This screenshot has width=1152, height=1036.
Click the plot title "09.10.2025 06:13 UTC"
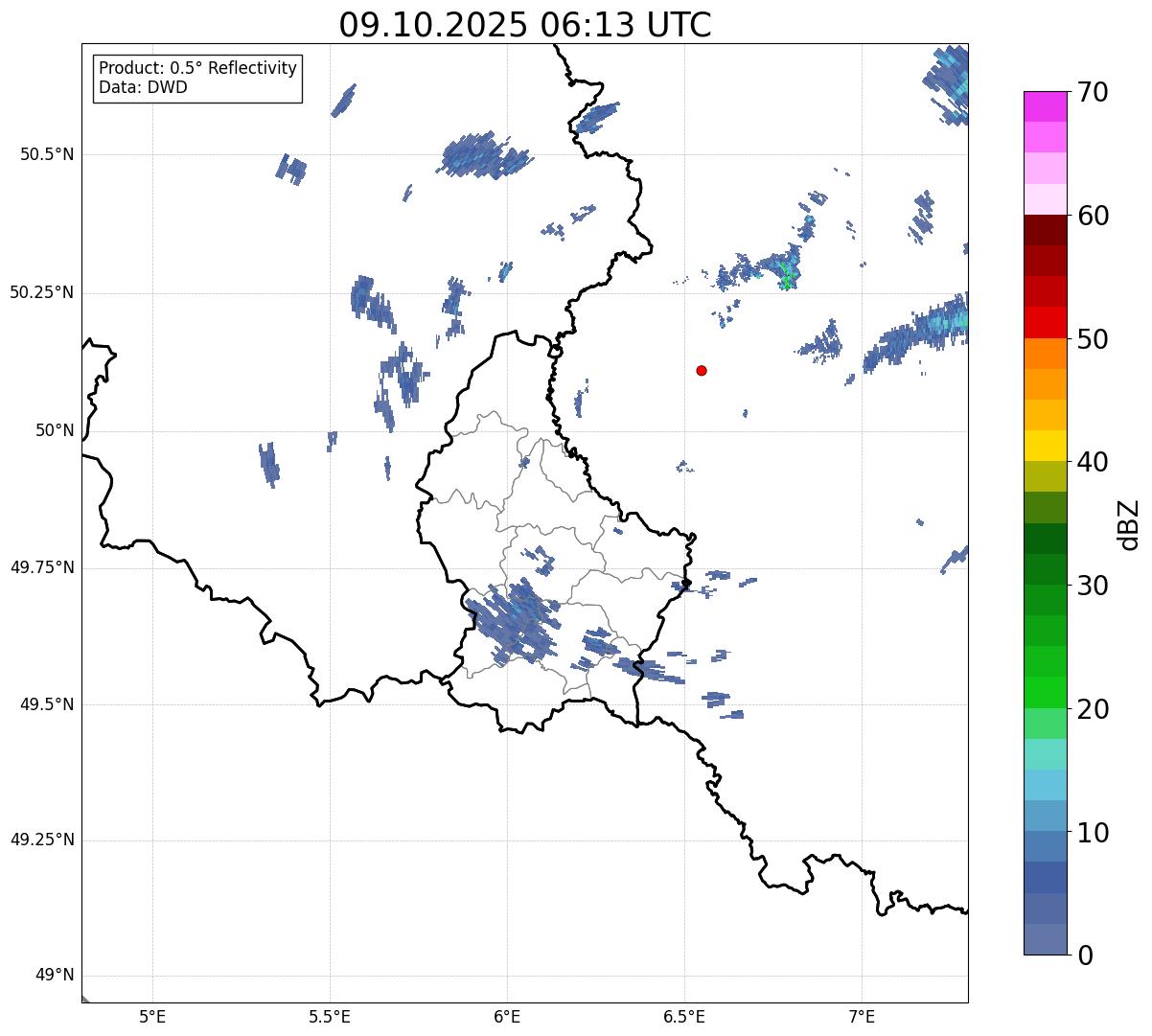pyautogui.click(x=525, y=25)
